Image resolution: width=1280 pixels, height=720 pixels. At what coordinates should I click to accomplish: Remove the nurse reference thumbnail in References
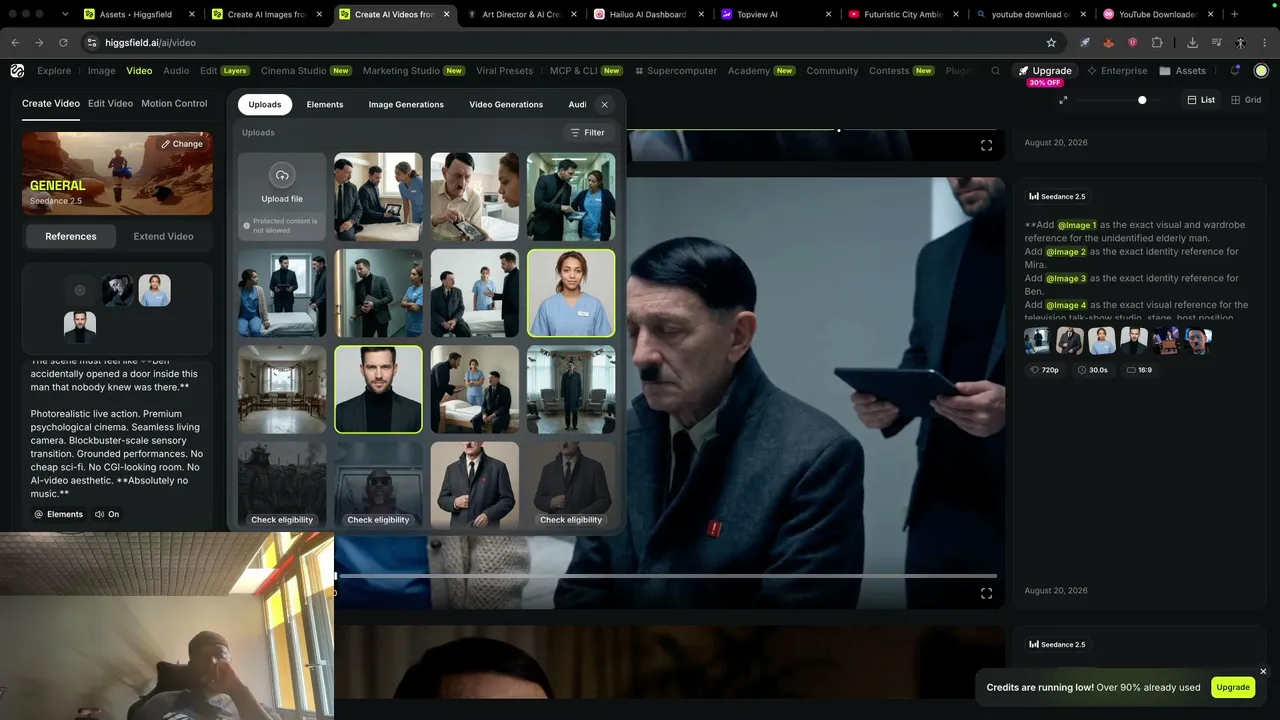coord(154,290)
